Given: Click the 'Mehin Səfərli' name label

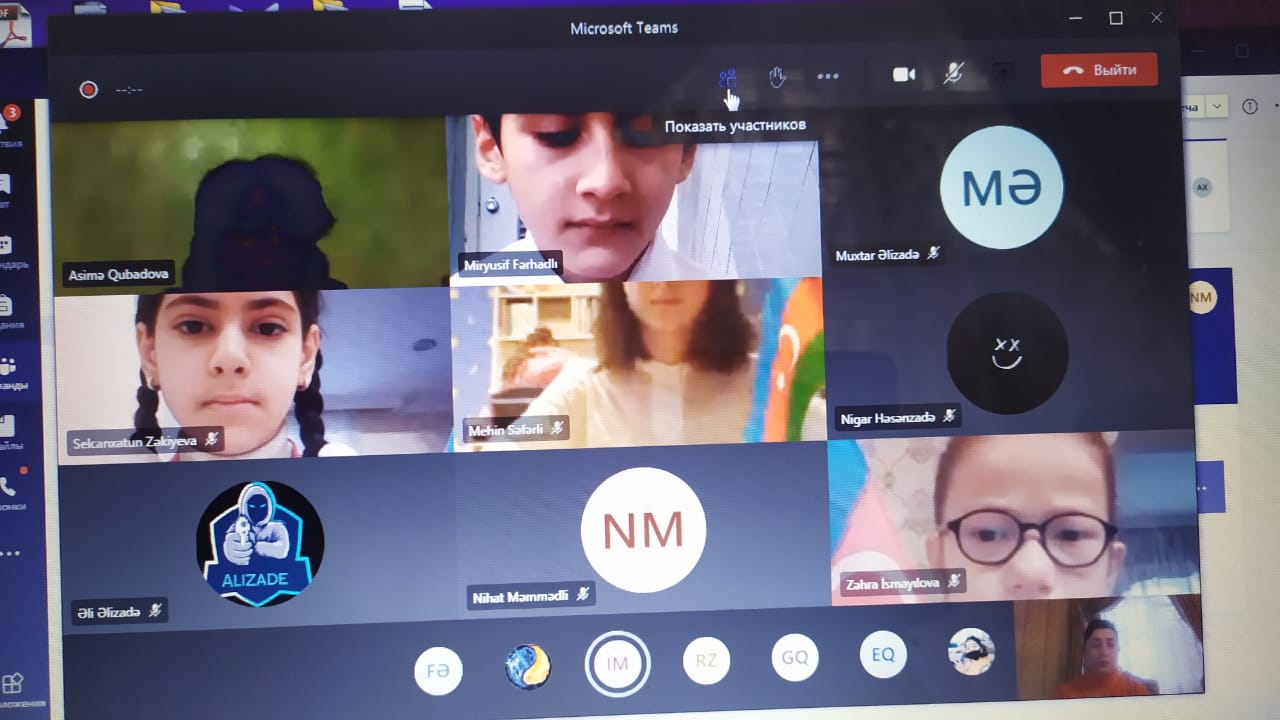Looking at the screenshot, I should 517,430.
